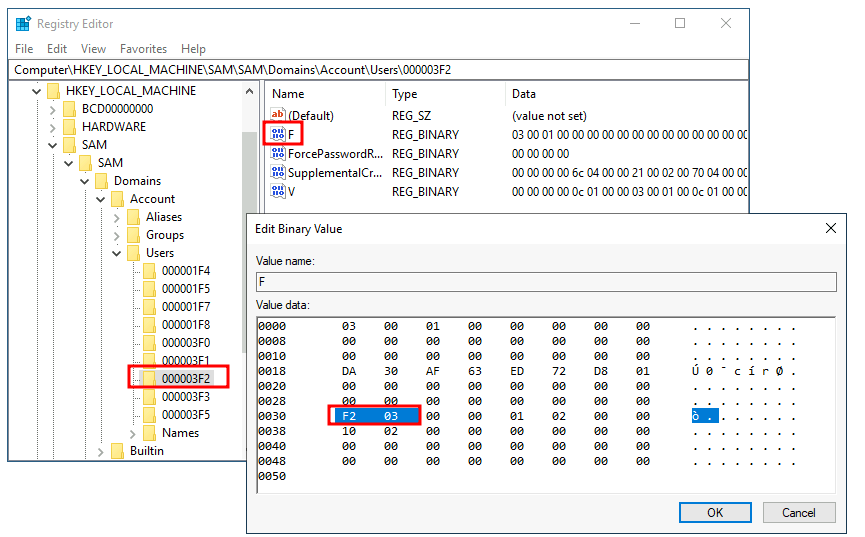Click the 000003F3 folder icon

pos(149,397)
